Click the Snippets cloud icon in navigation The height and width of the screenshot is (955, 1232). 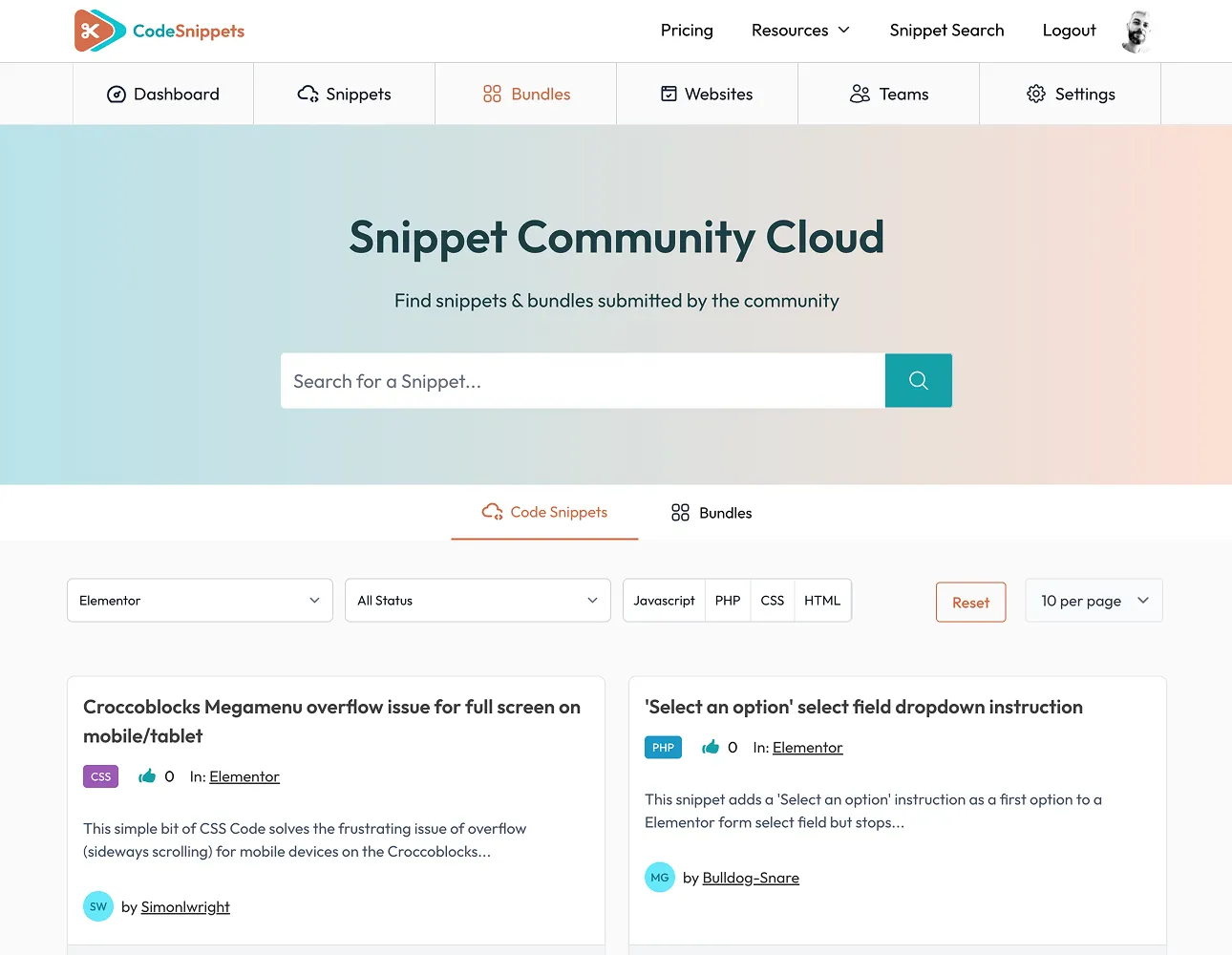308,94
